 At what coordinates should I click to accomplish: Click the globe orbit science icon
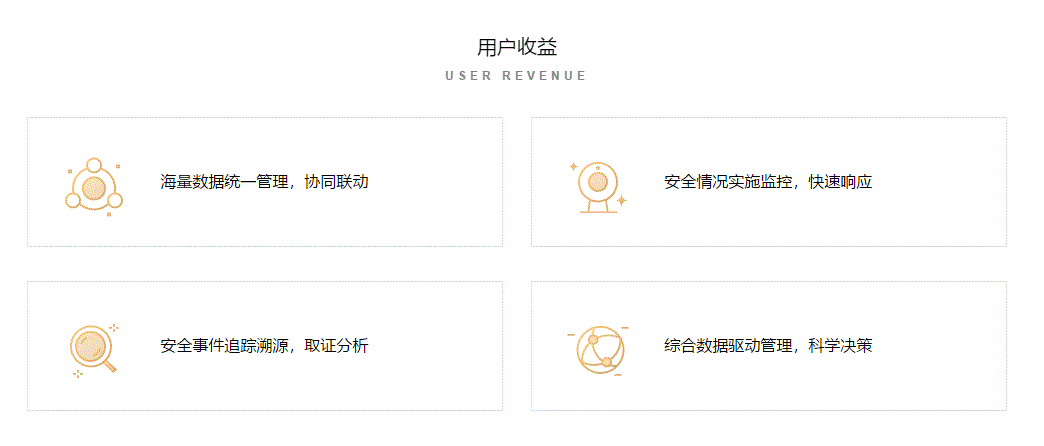click(600, 350)
